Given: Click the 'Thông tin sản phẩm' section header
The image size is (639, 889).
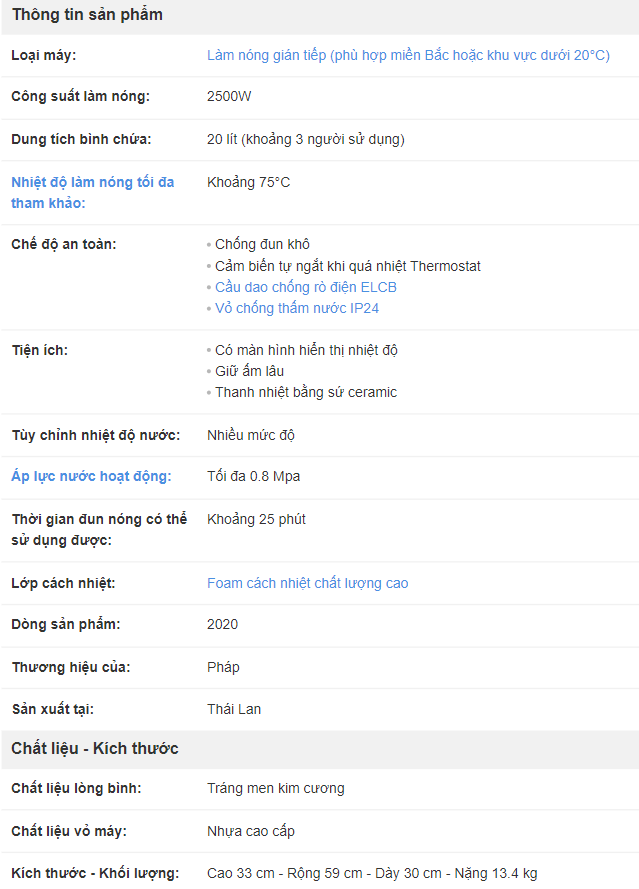Looking at the screenshot, I should (87, 15).
